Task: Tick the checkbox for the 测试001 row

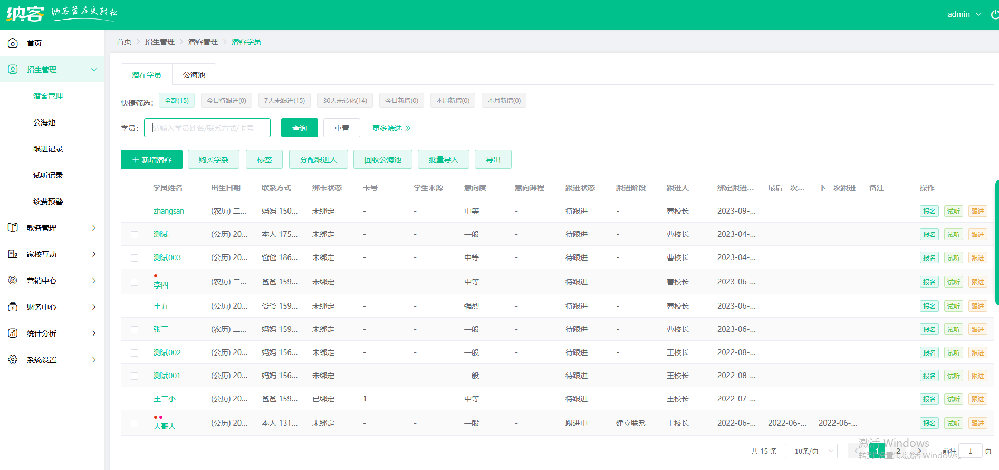Action: [134, 376]
